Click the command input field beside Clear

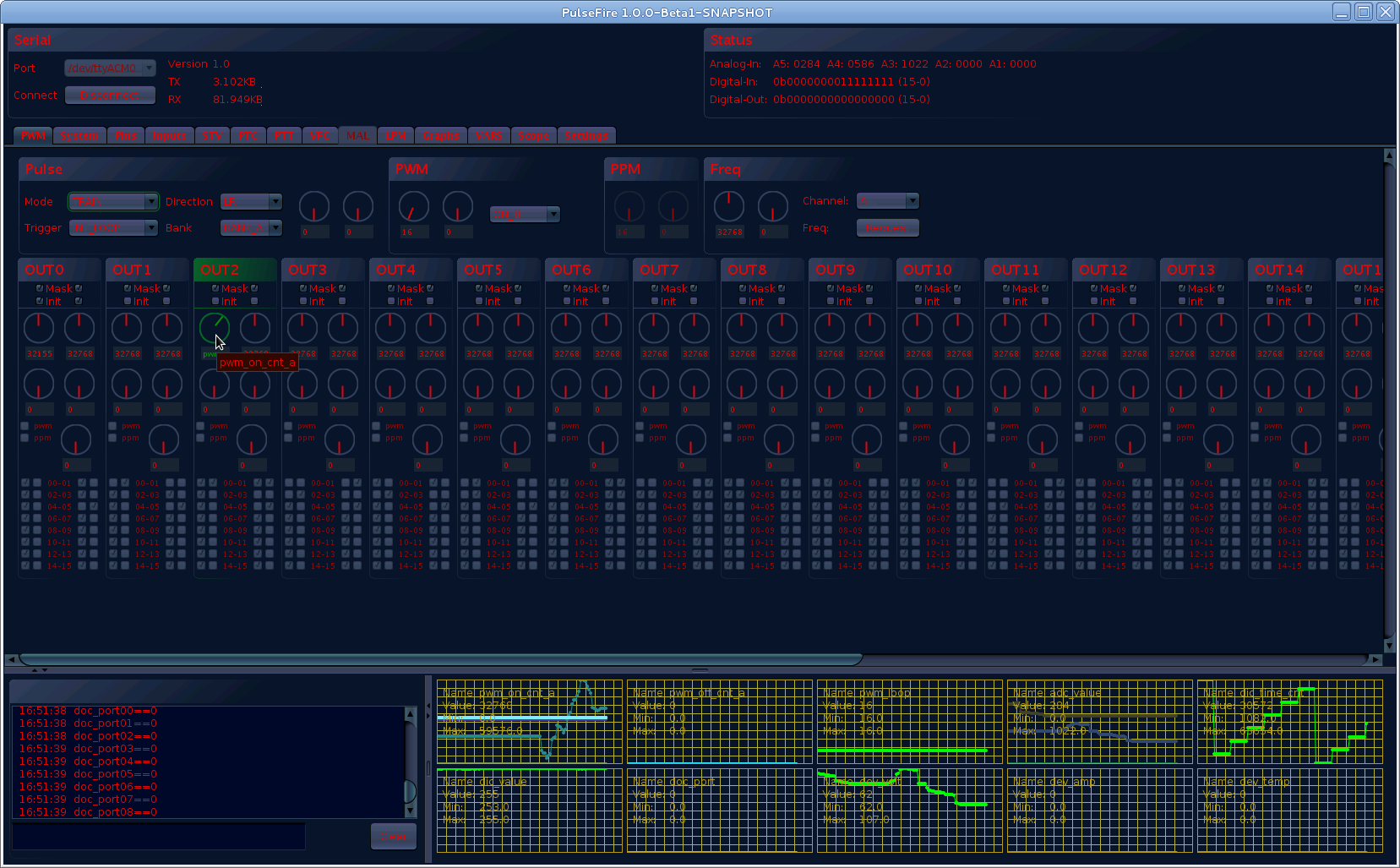(159, 836)
